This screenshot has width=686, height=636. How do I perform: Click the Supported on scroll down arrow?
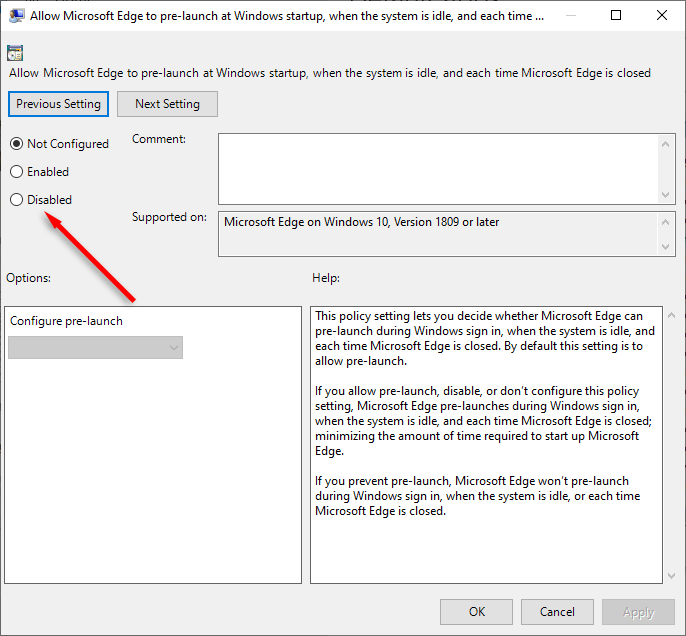(666, 247)
